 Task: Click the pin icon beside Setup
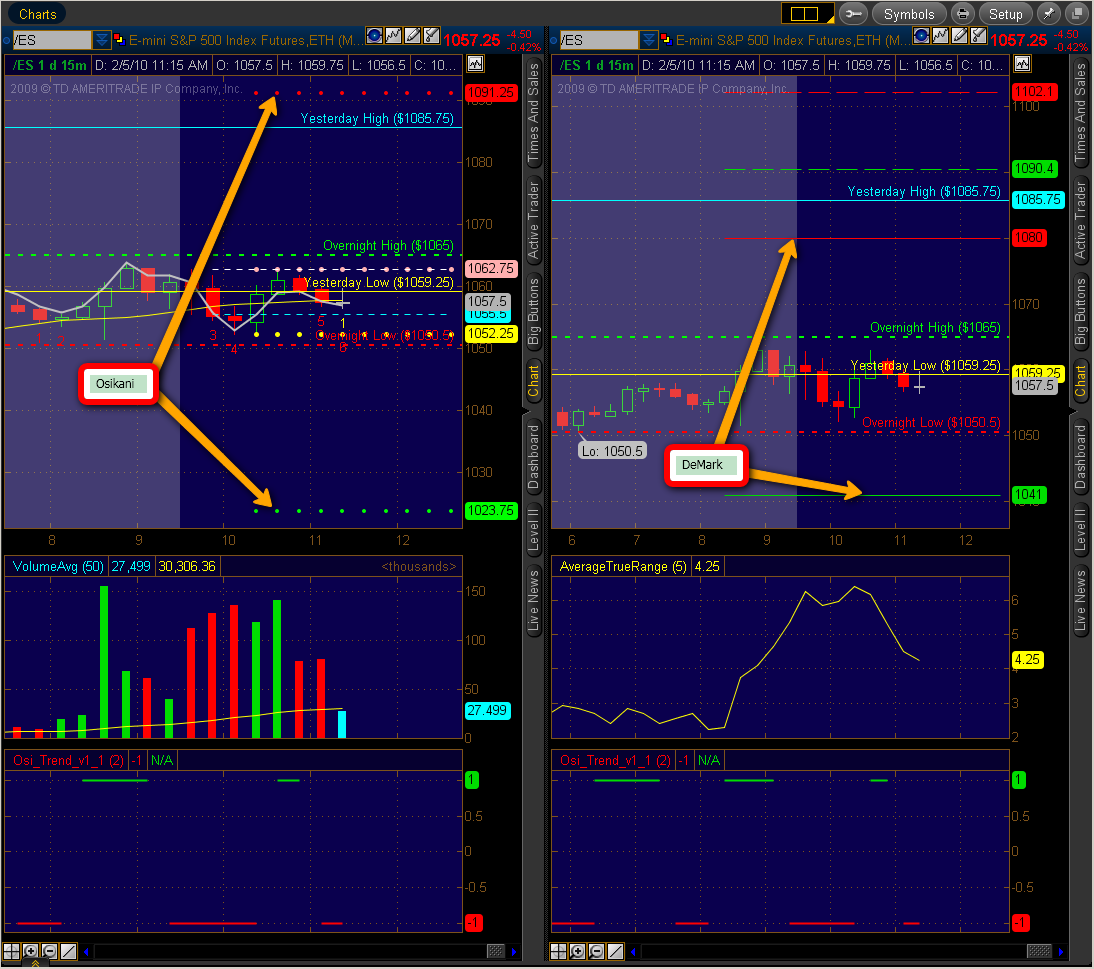tap(1048, 14)
